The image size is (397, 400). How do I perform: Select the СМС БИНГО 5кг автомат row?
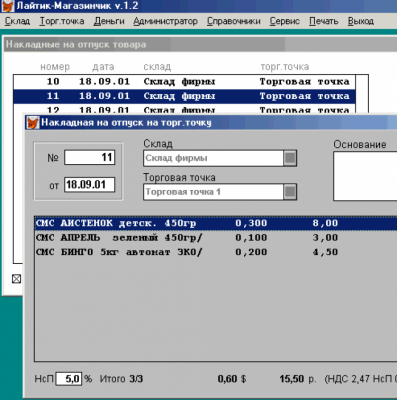coord(216,252)
